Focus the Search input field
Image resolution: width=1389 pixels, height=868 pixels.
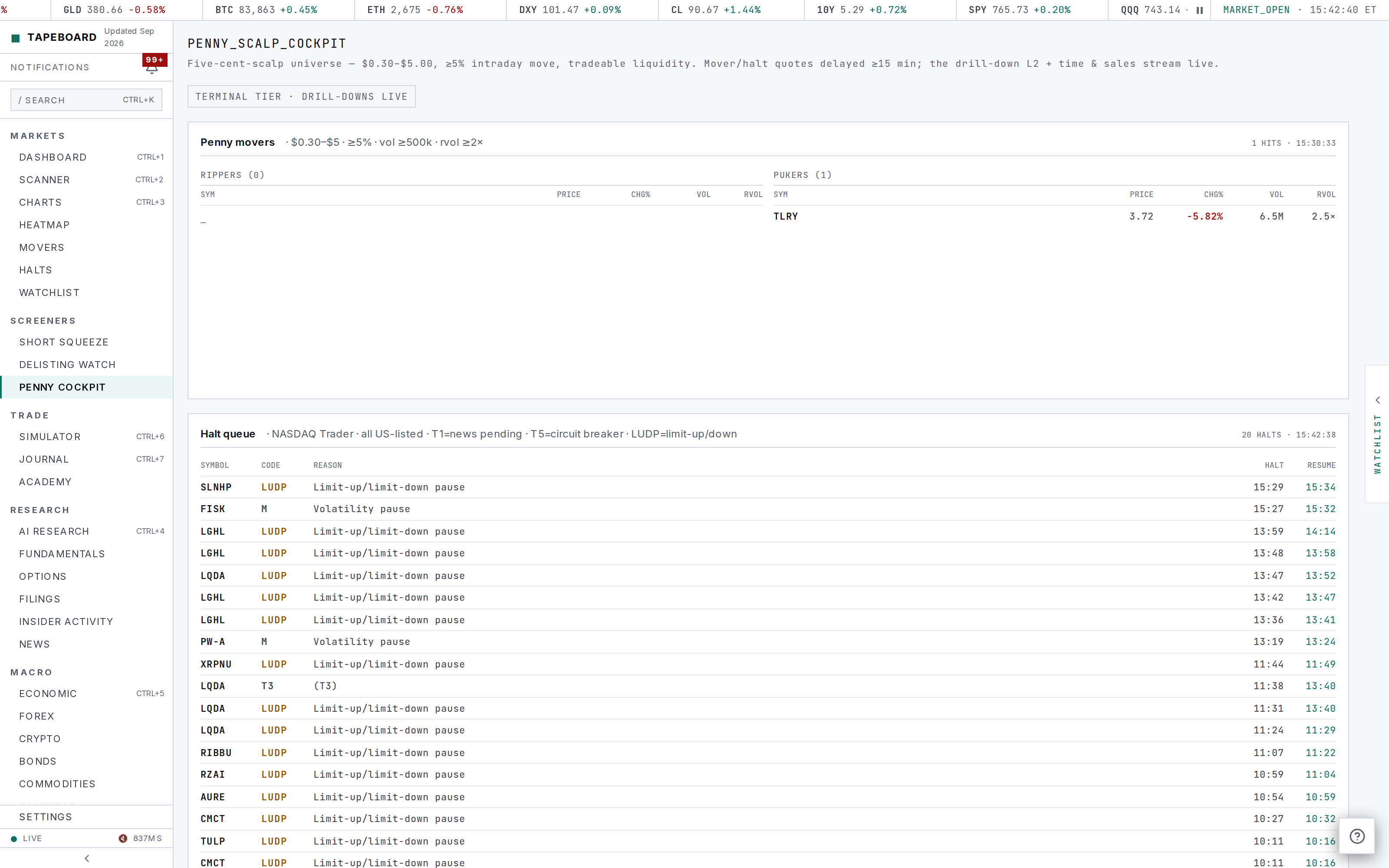click(86, 100)
